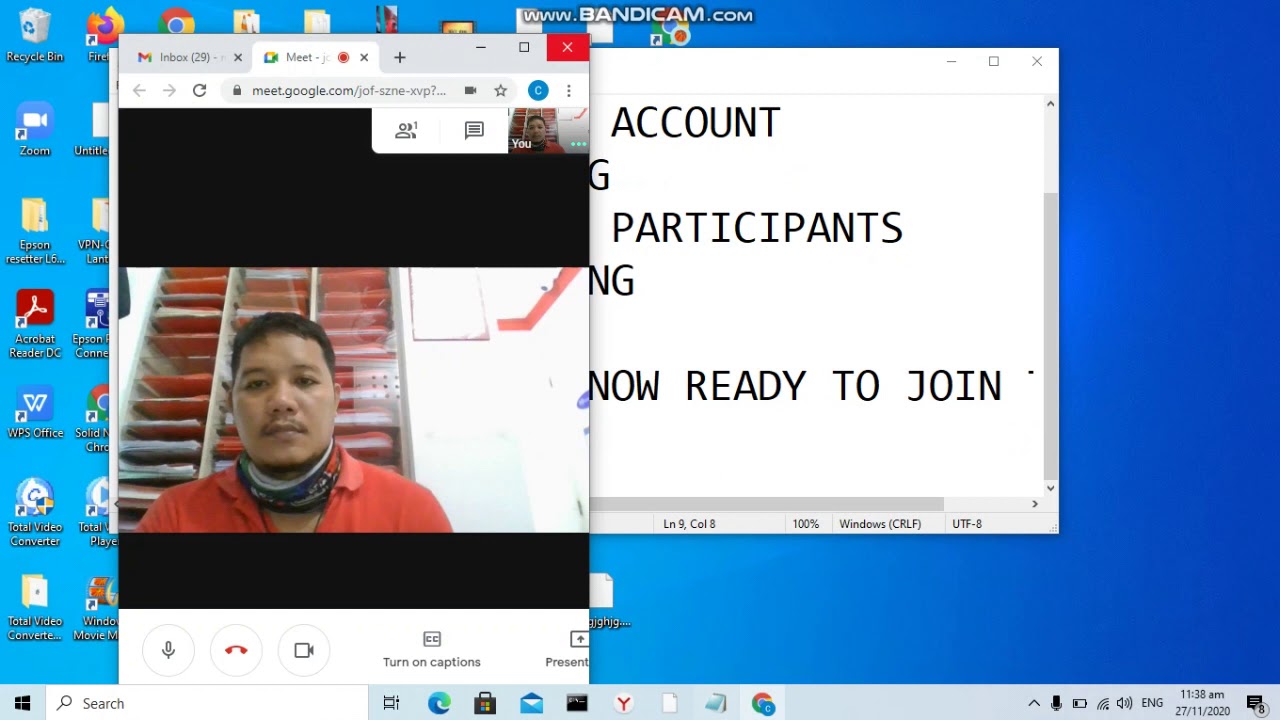1280x720 pixels.
Task: Click the 'You' self-view thumbnail
Action: tap(548, 130)
